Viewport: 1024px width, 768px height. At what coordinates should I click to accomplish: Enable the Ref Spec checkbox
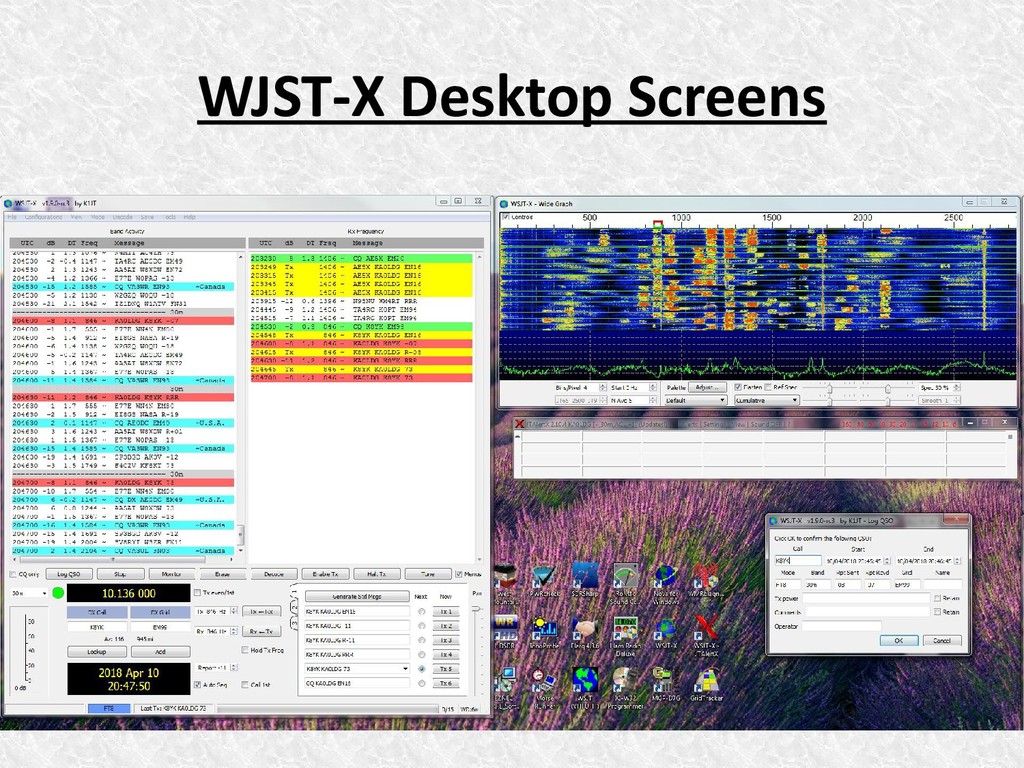point(768,387)
